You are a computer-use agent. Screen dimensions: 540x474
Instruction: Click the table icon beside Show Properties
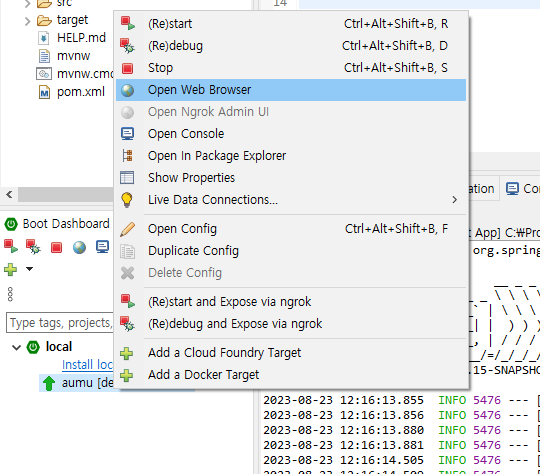(127, 178)
